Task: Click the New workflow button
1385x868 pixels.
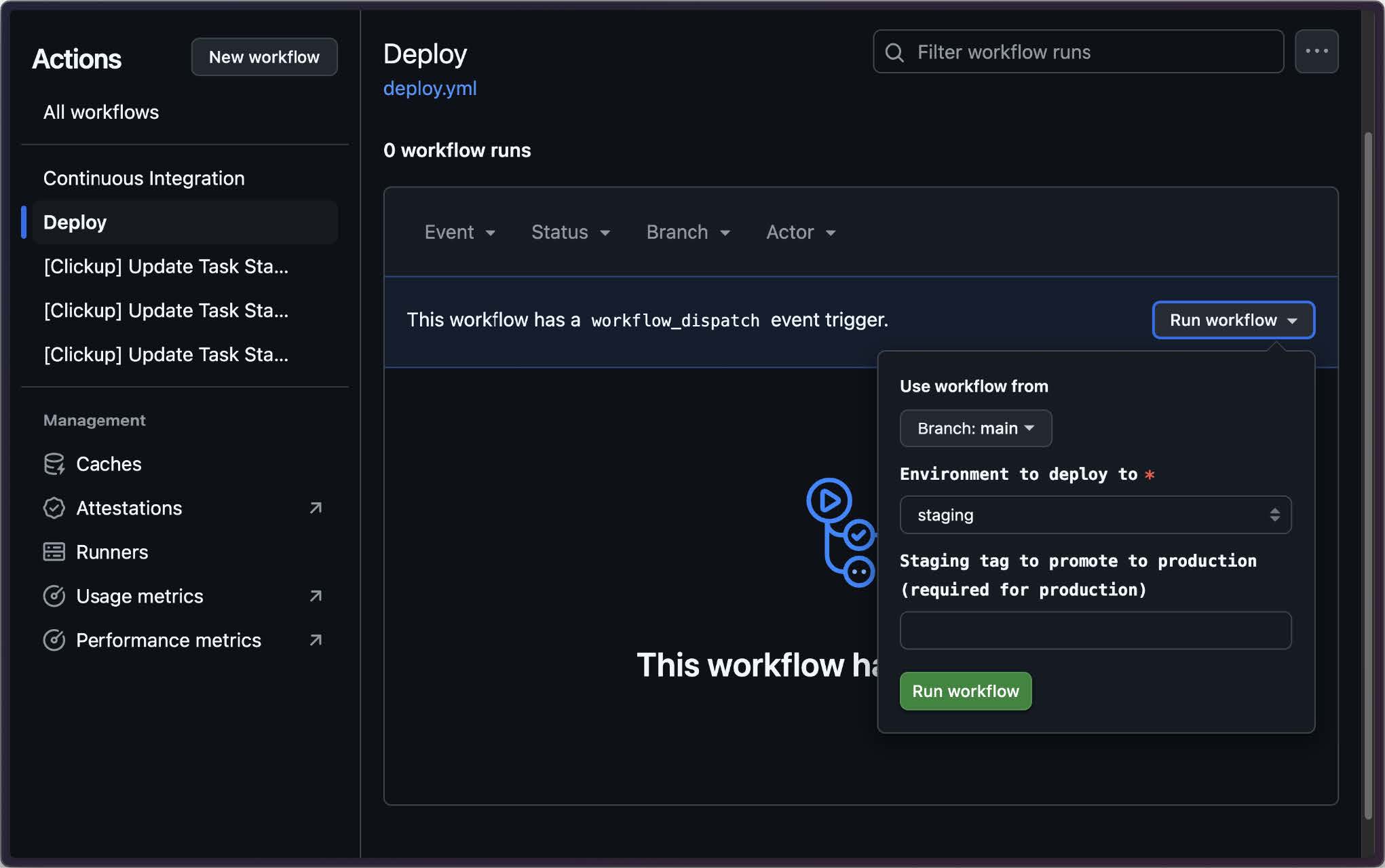Action: [264, 57]
